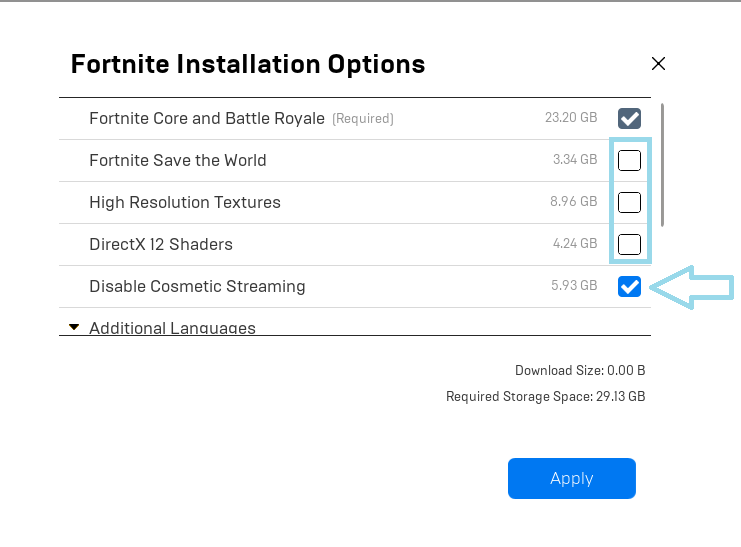This screenshot has width=741, height=547.
Task: Click the Fortnite Installation Options title
Action: [248, 64]
